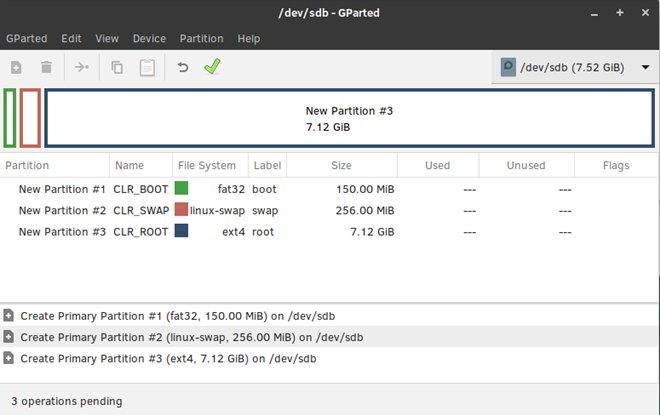660x415 pixels.
Task: Open the Device menu
Action: pyautogui.click(x=149, y=39)
